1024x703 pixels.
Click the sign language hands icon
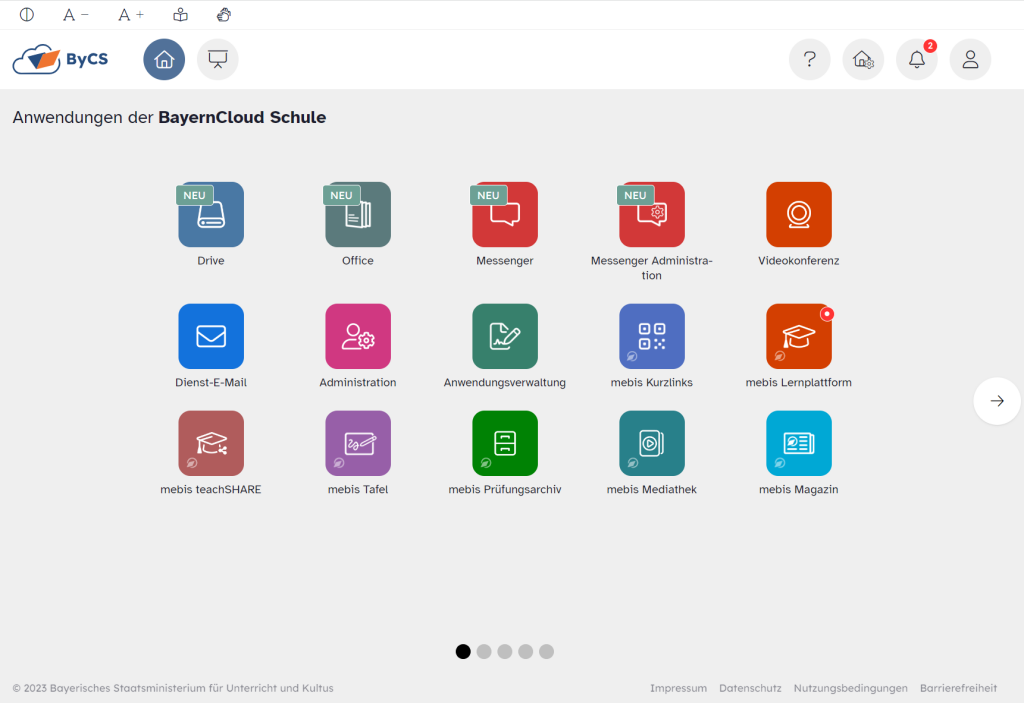(x=224, y=14)
